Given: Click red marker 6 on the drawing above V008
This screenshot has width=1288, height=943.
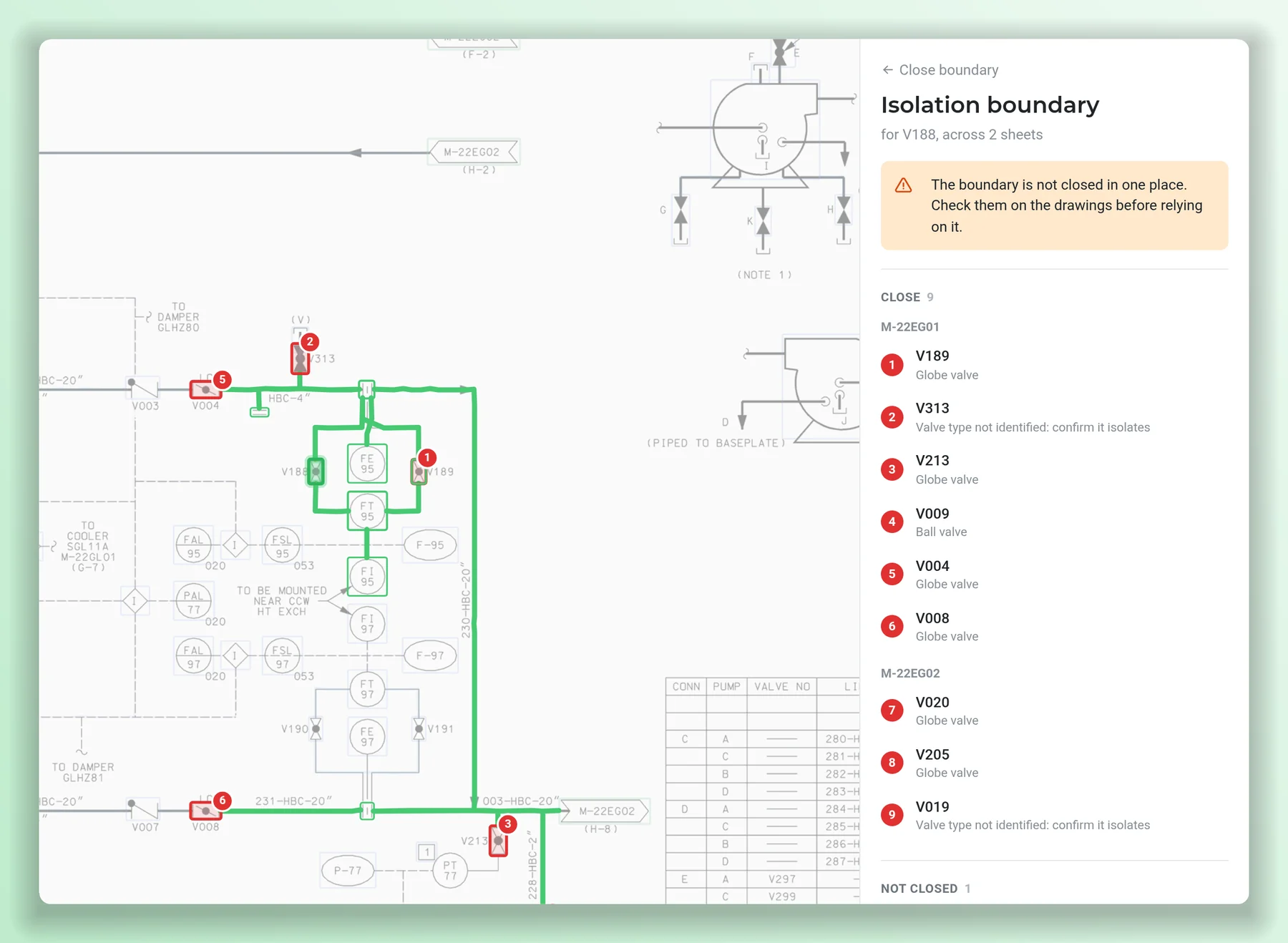Looking at the screenshot, I should tap(223, 800).
